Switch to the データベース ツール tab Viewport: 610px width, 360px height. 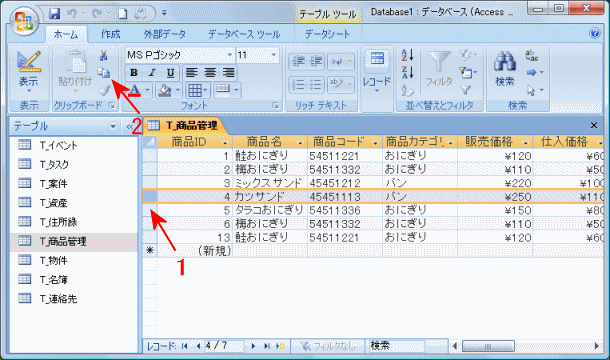pyautogui.click(x=244, y=34)
